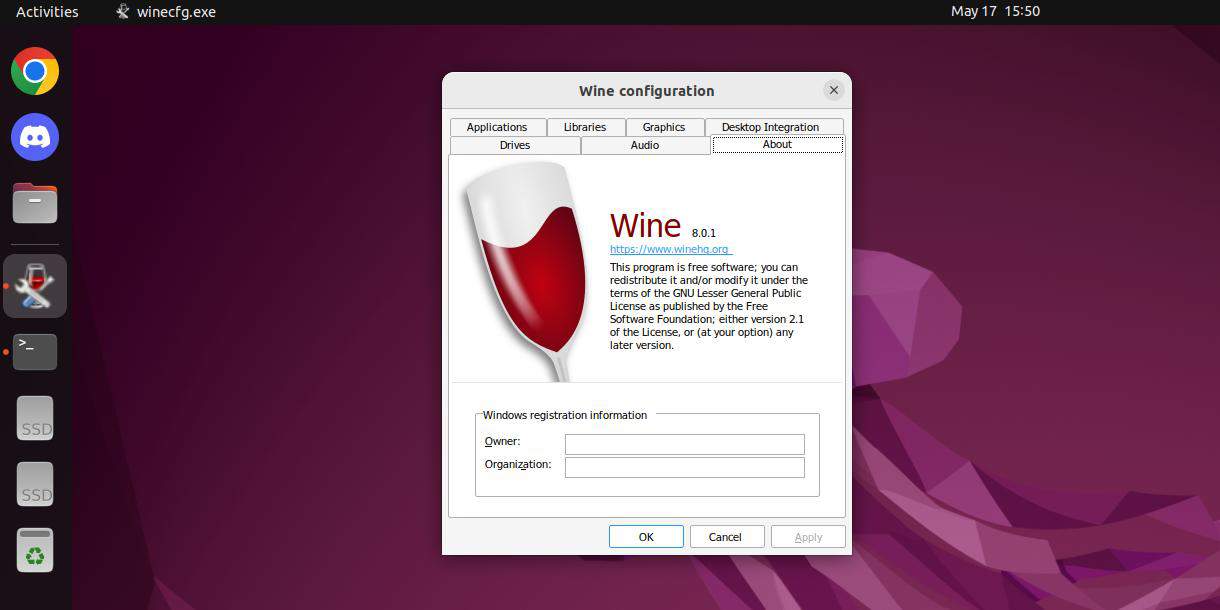This screenshot has width=1220, height=610.
Task: Click the Cancel button
Action: click(726, 536)
